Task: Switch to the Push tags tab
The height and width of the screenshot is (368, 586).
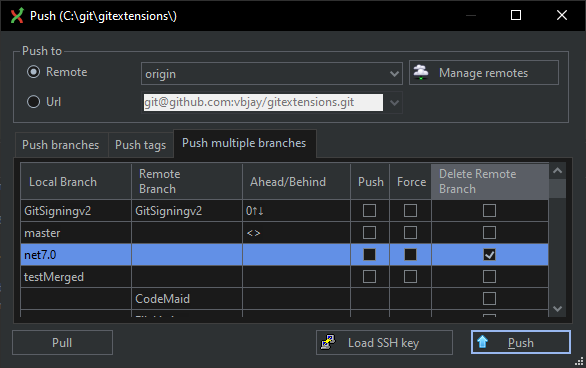Action: pyautogui.click(x=141, y=145)
